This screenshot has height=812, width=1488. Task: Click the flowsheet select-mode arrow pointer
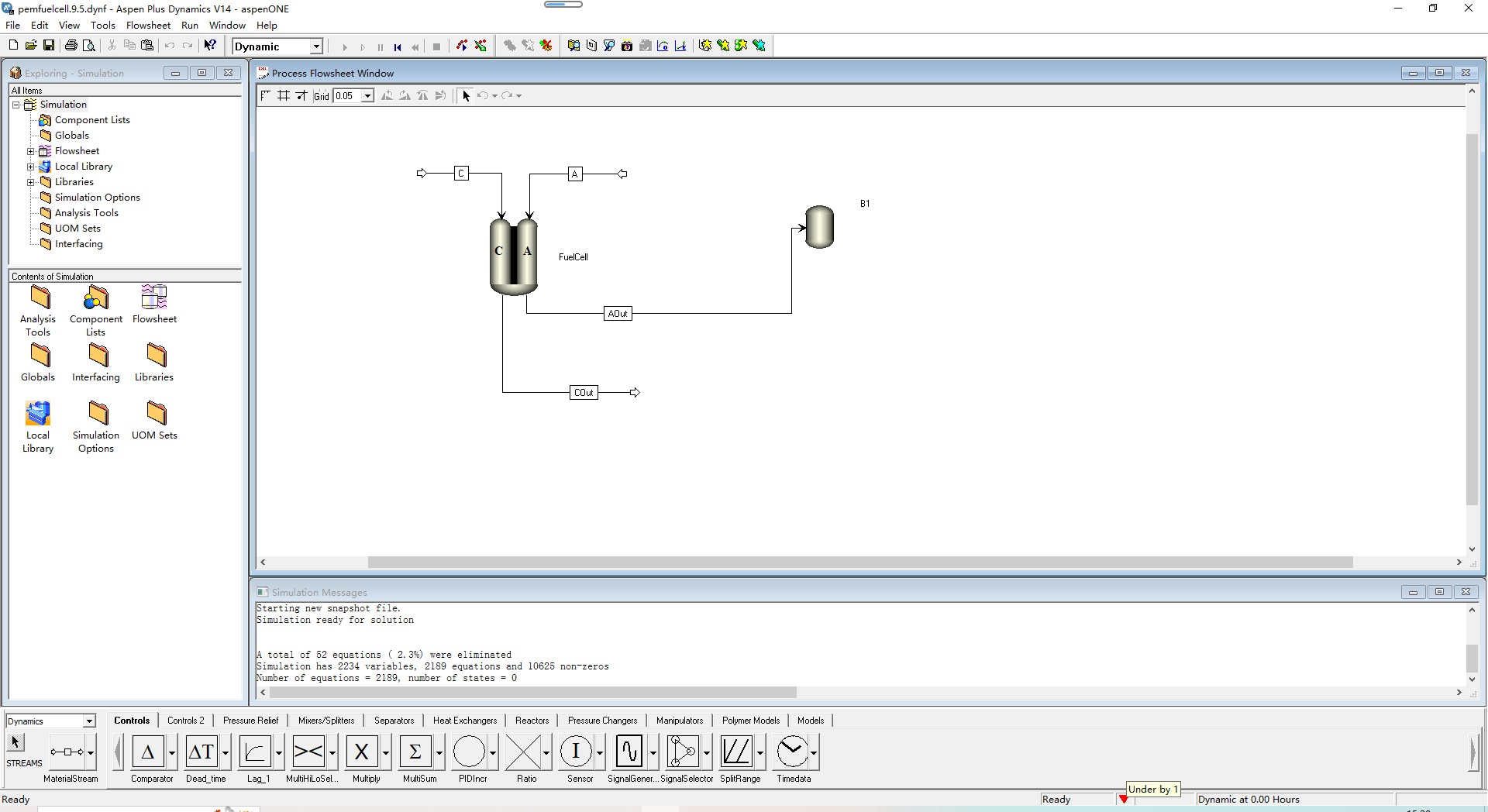pos(466,96)
